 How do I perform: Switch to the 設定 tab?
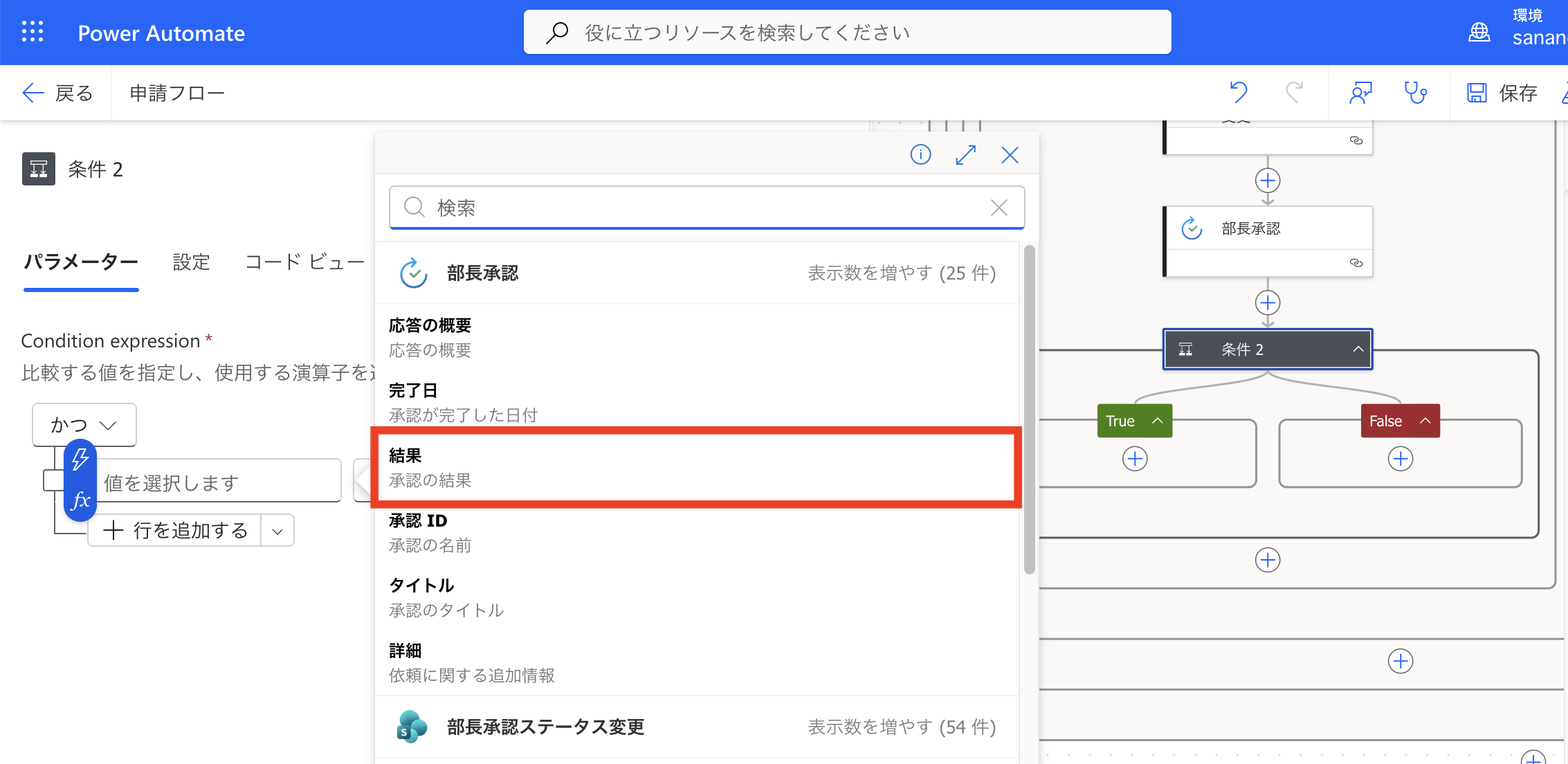click(191, 262)
